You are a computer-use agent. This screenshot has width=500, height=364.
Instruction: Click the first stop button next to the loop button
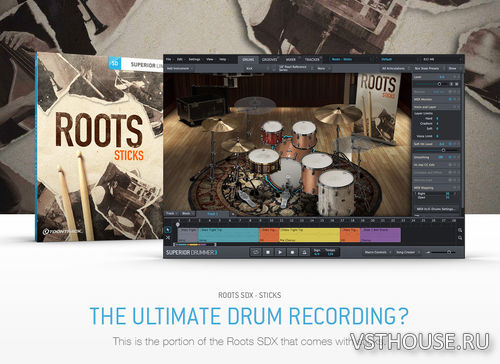click(x=268, y=252)
